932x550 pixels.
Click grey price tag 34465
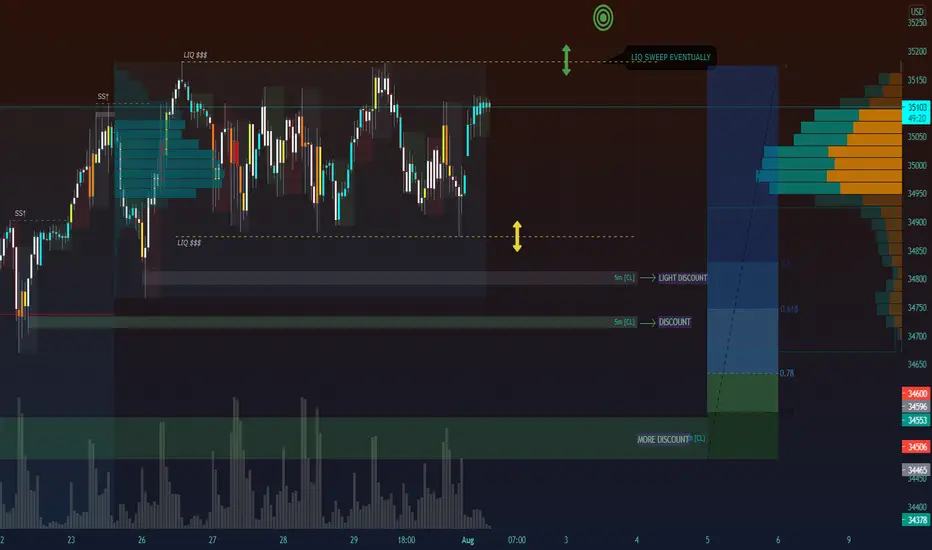(x=917, y=470)
